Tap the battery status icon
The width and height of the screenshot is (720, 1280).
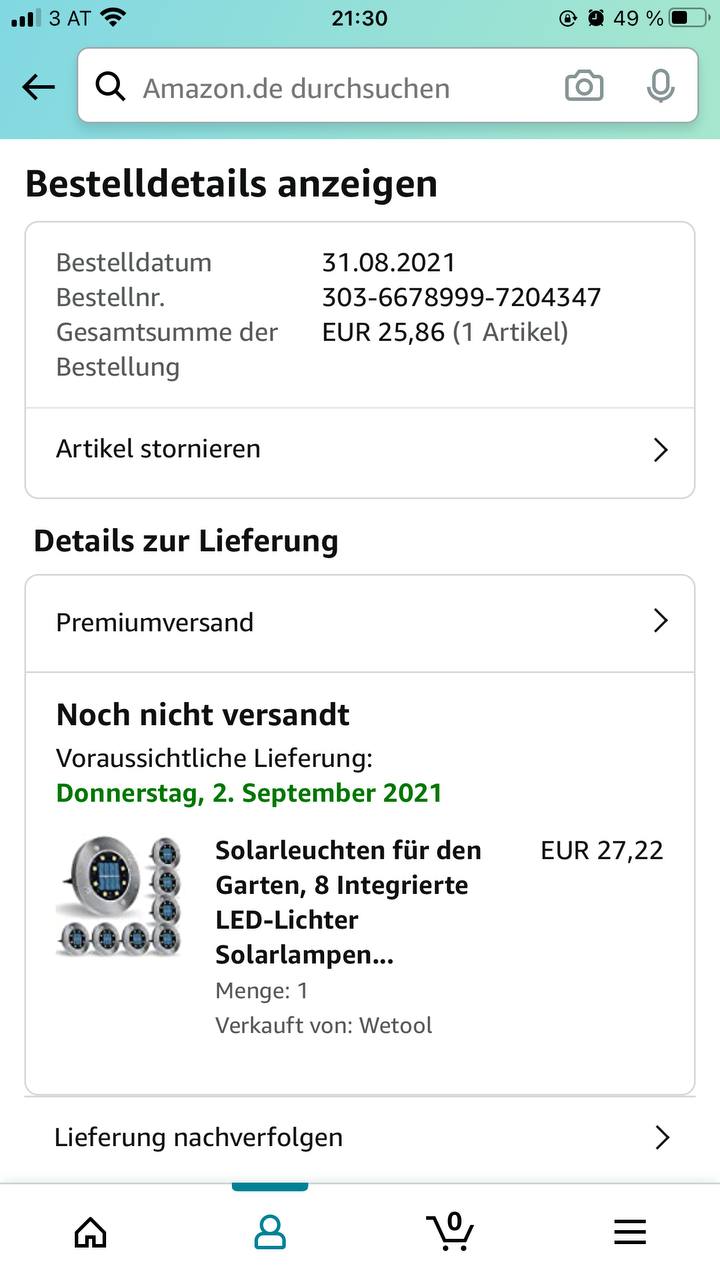691,18
